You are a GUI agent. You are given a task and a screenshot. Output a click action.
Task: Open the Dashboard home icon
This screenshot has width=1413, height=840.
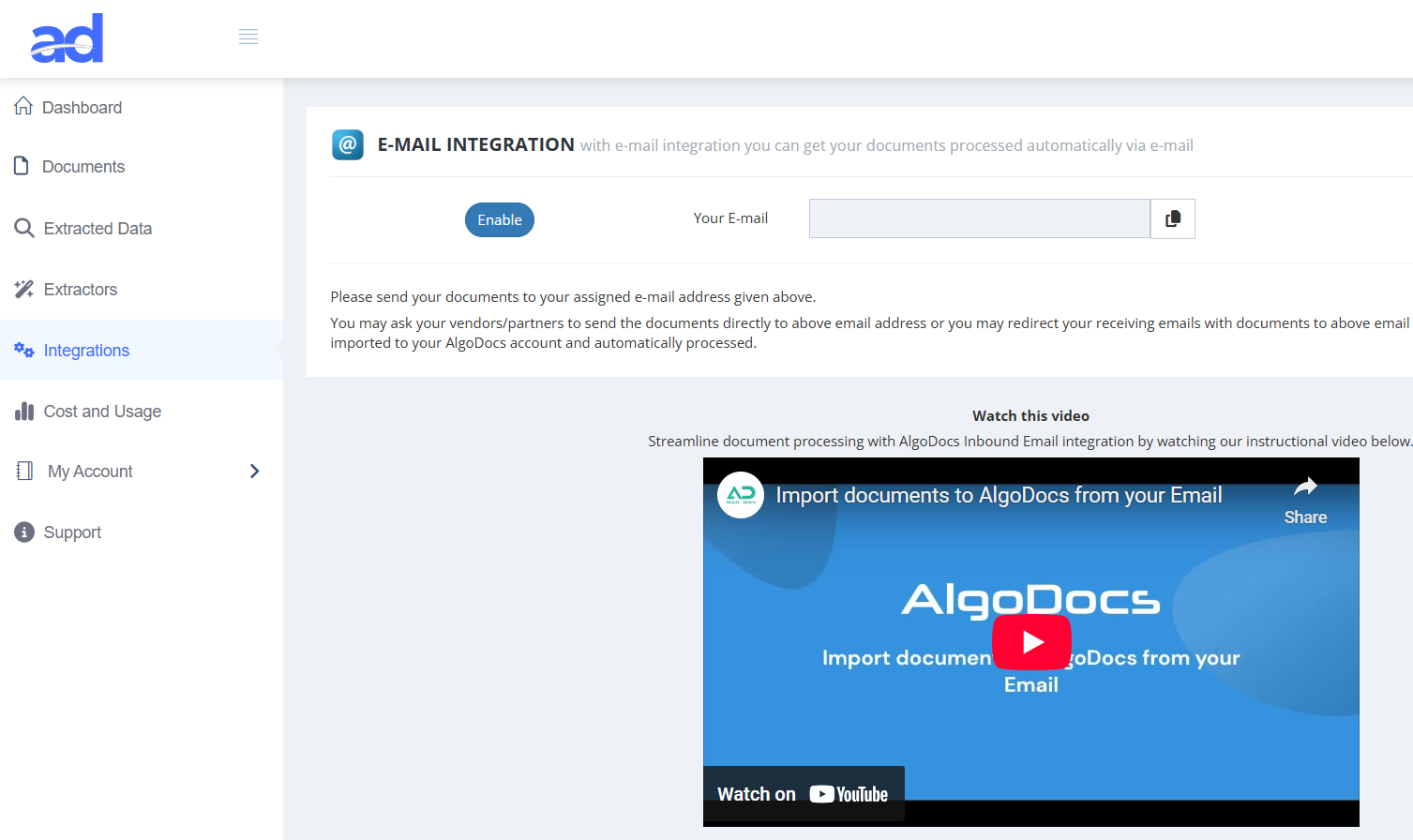tap(23, 106)
